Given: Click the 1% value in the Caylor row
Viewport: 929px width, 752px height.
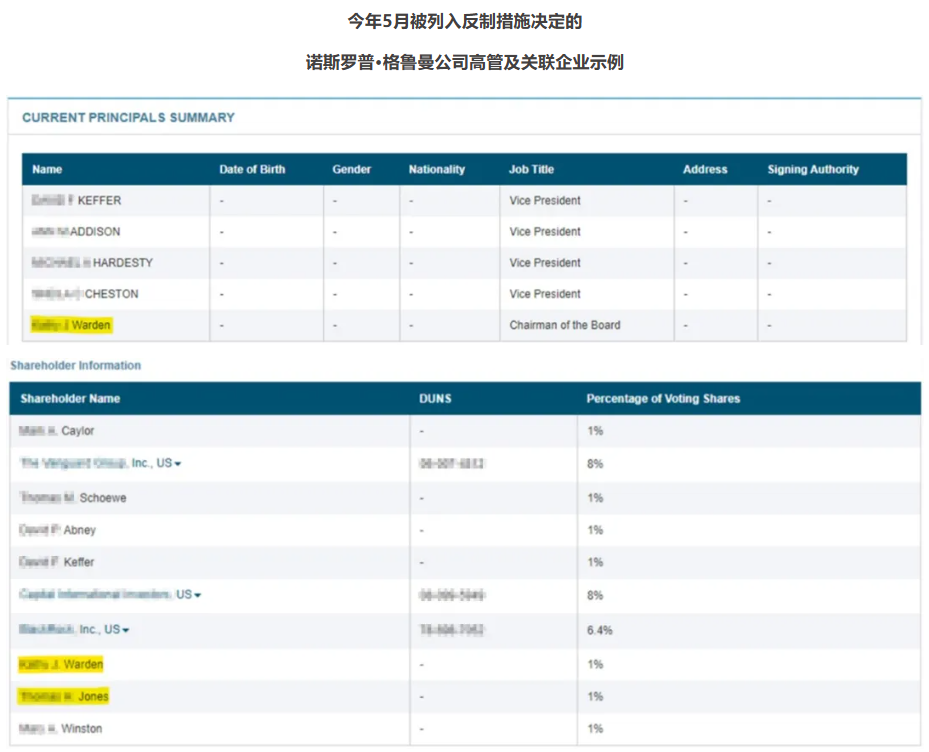Looking at the screenshot, I should pyautogui.click(x=595, y=431).
